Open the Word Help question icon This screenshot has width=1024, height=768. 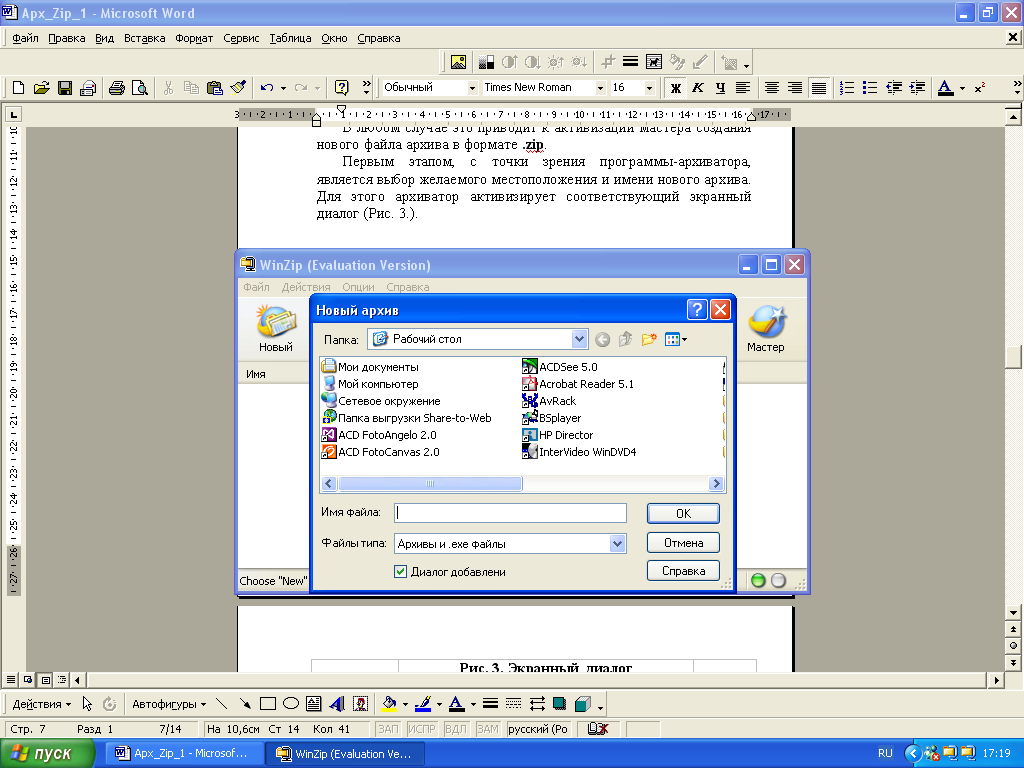(341, 88)
